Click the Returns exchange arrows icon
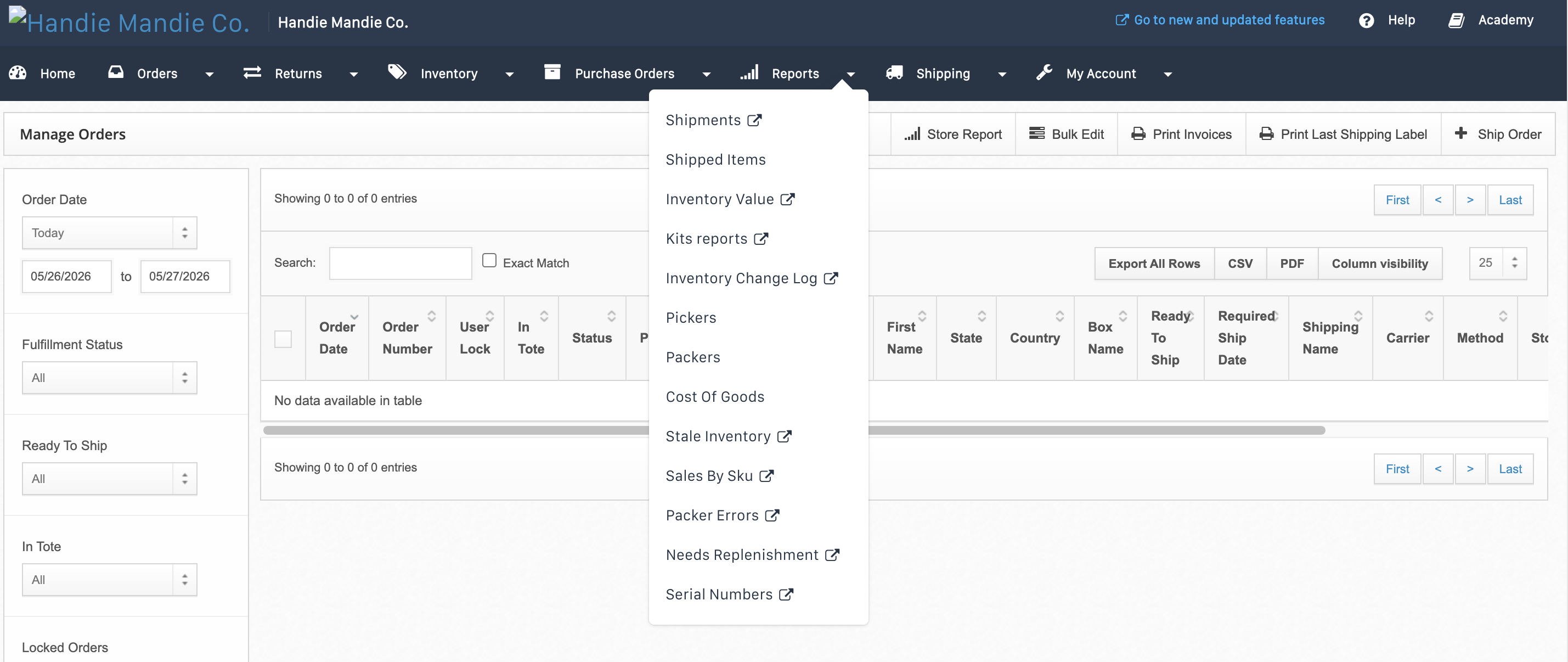Image resolution: width=1568 pixels, height=662 pixels. pos(252,72)
